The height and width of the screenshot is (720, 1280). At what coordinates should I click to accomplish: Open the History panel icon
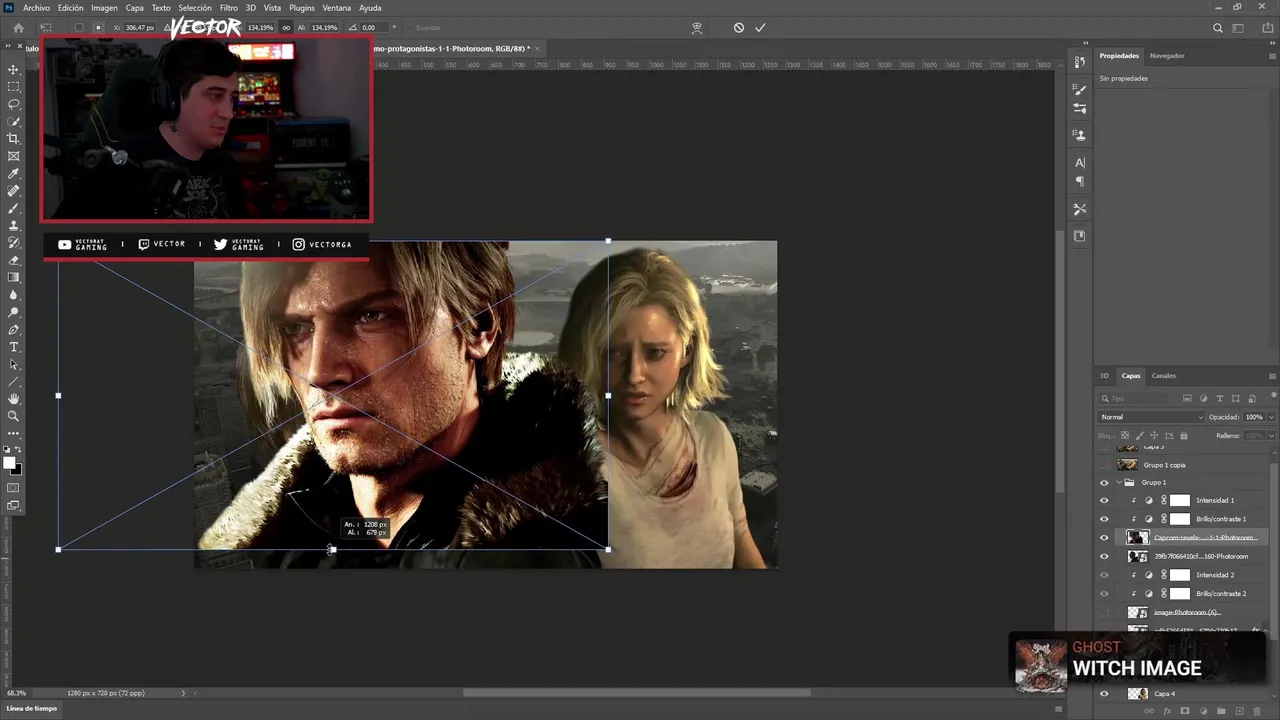pyautogui.click(x=1080, y=62)
